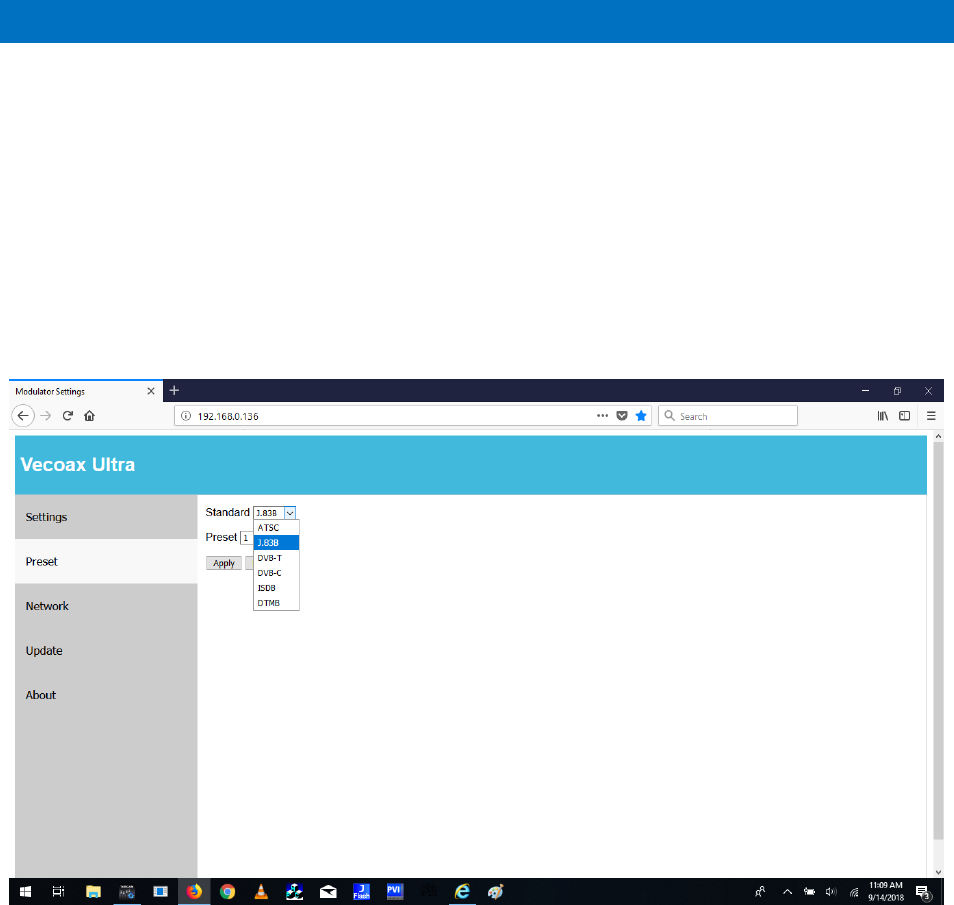Click the blue bookmark star

(x=641, y=416)
